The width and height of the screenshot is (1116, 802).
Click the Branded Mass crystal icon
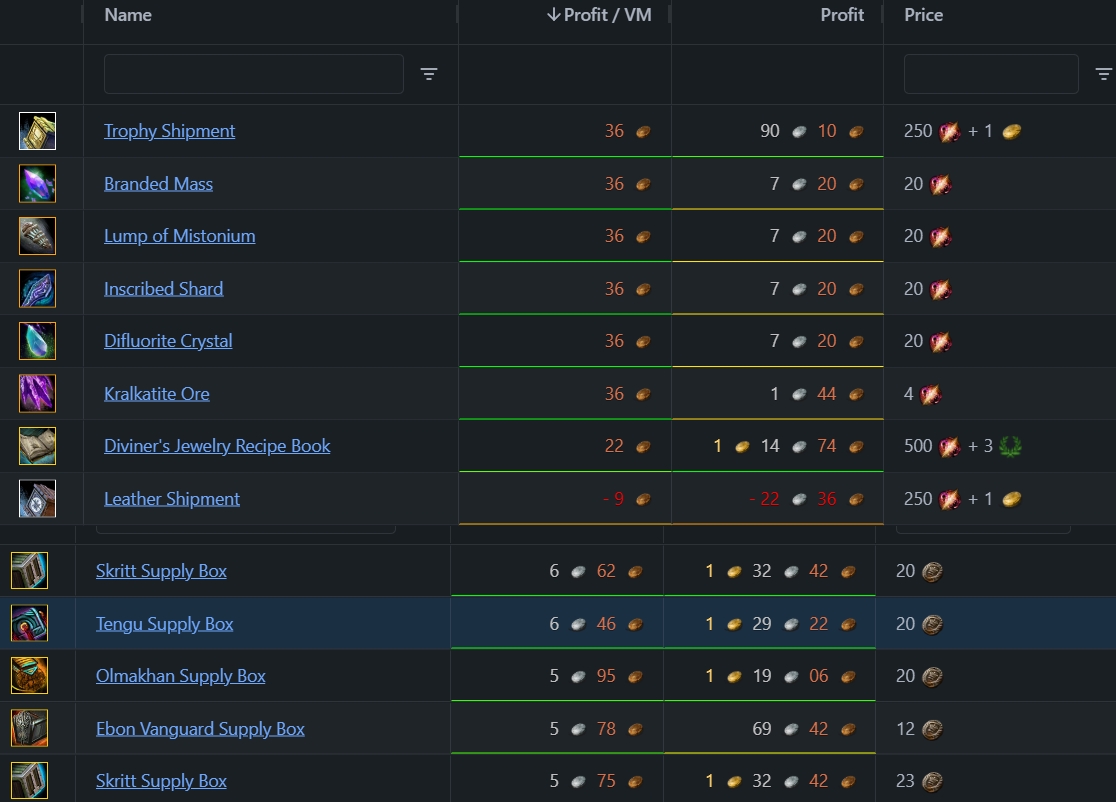(x=37, y=184)
